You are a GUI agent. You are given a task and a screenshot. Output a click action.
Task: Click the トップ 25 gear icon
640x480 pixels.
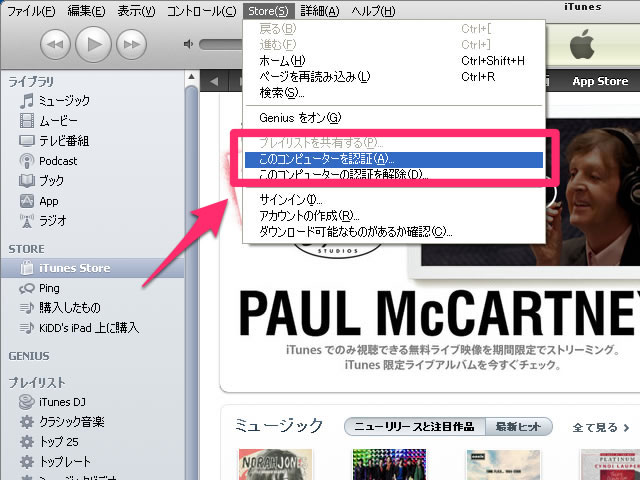tap(27, 442)
